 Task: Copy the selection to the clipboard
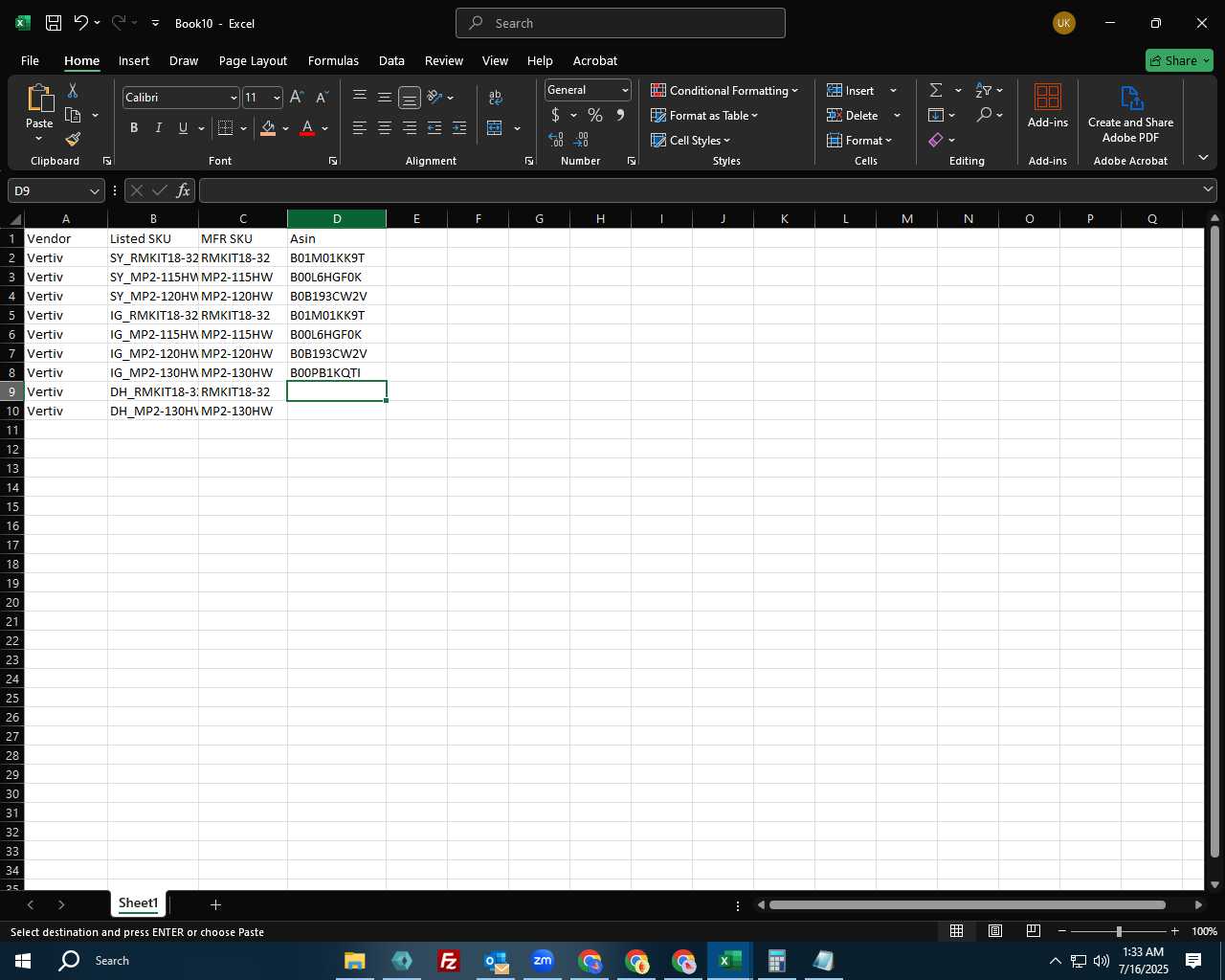tap(73, 115)
